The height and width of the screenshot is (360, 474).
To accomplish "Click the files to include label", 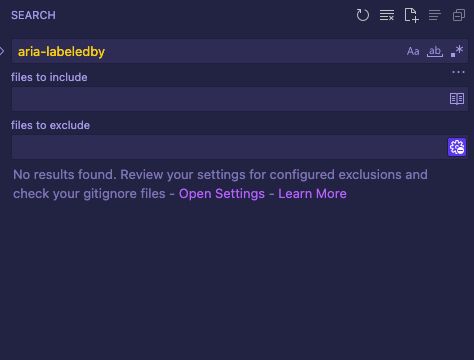I will [49, 77].
